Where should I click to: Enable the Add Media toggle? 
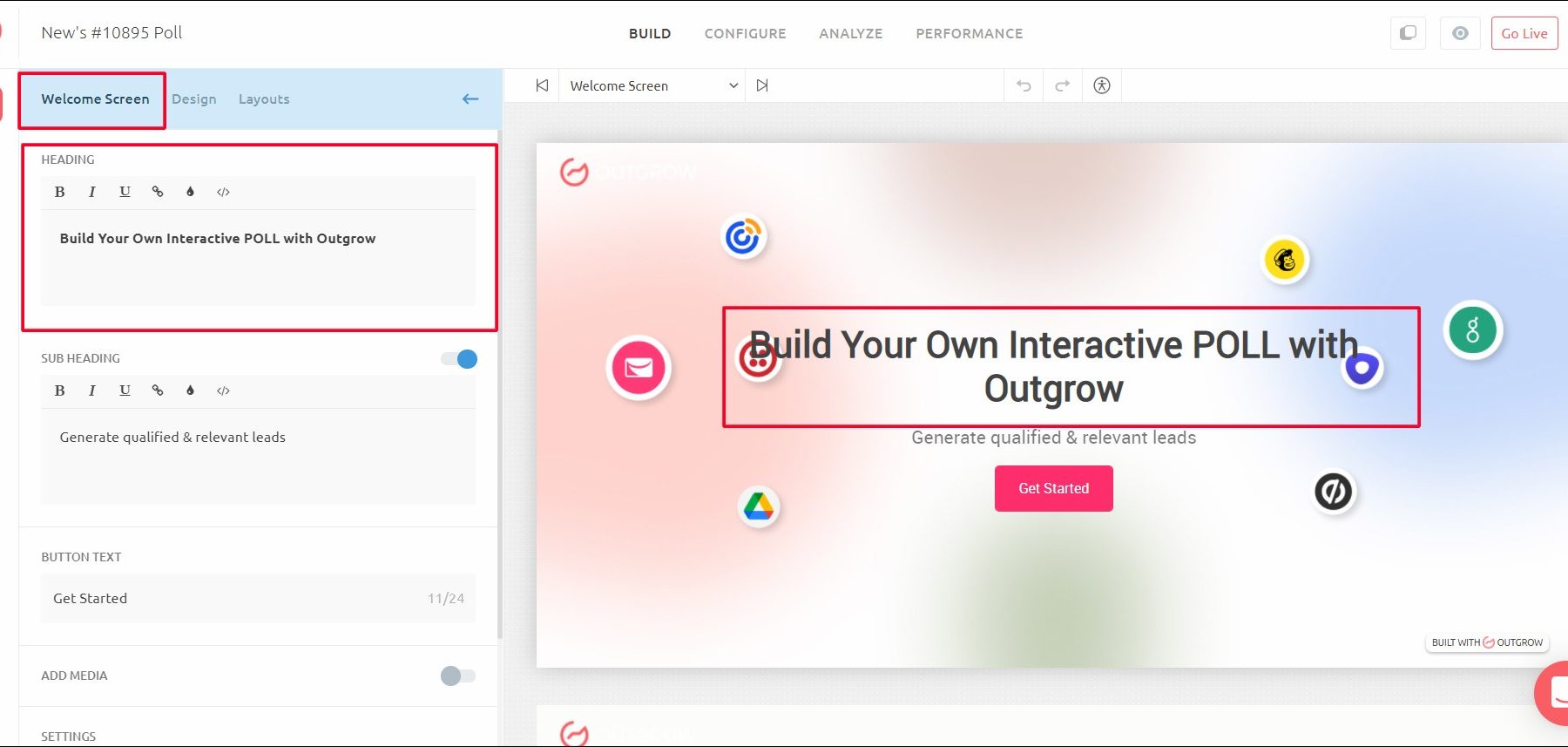click(458, 676)
